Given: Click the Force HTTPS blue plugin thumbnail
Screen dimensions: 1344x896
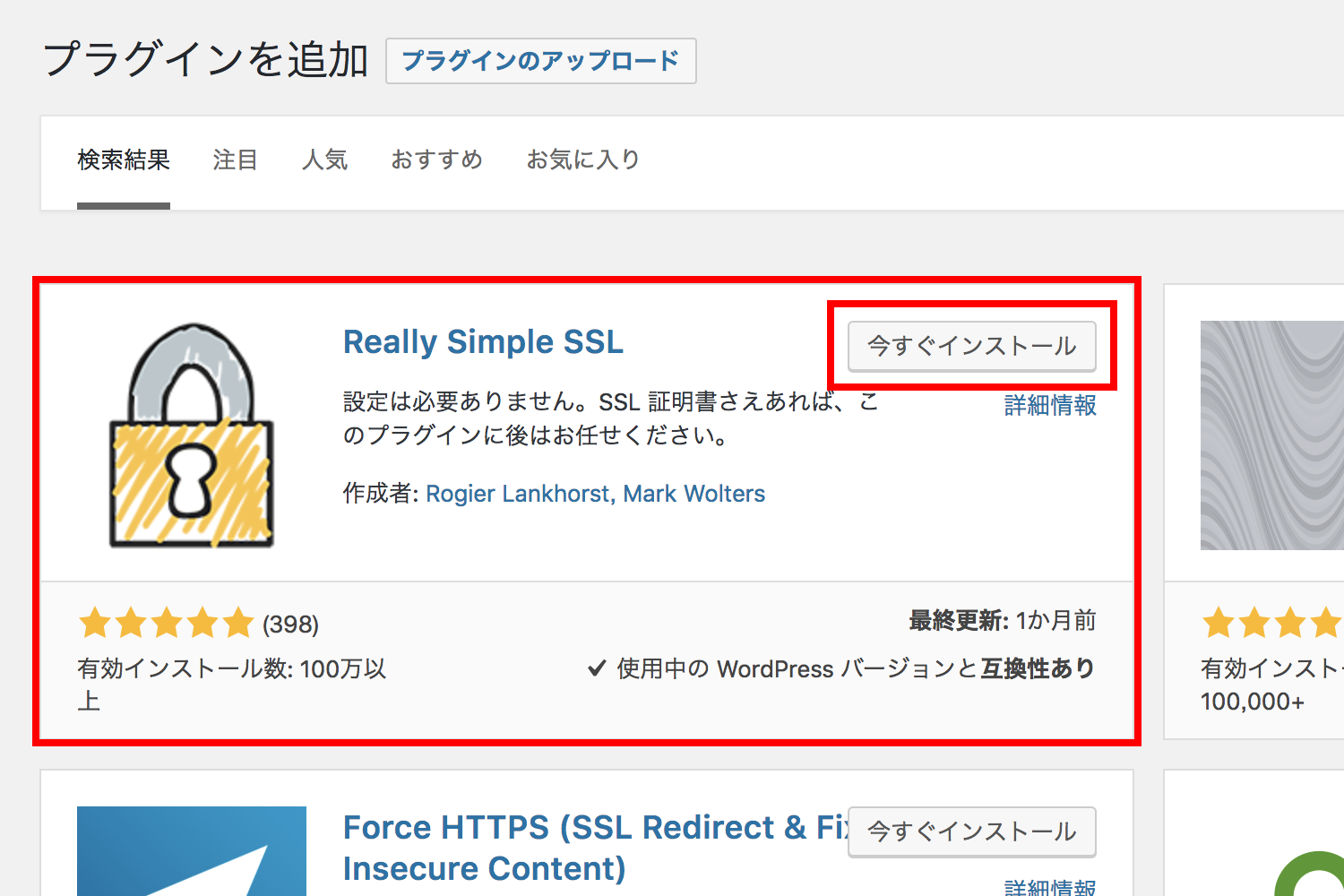Looking at the screenshot, I should coord(192,851).
